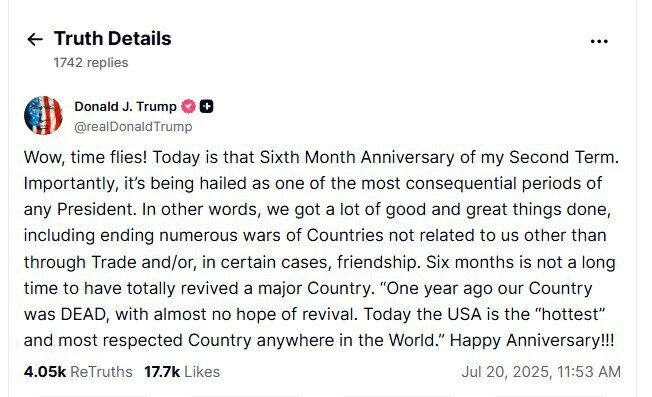This screenshot has height=397, width=652.
Task: Click the "Sixth Month Anniversary" phrase
Action: 357,158
